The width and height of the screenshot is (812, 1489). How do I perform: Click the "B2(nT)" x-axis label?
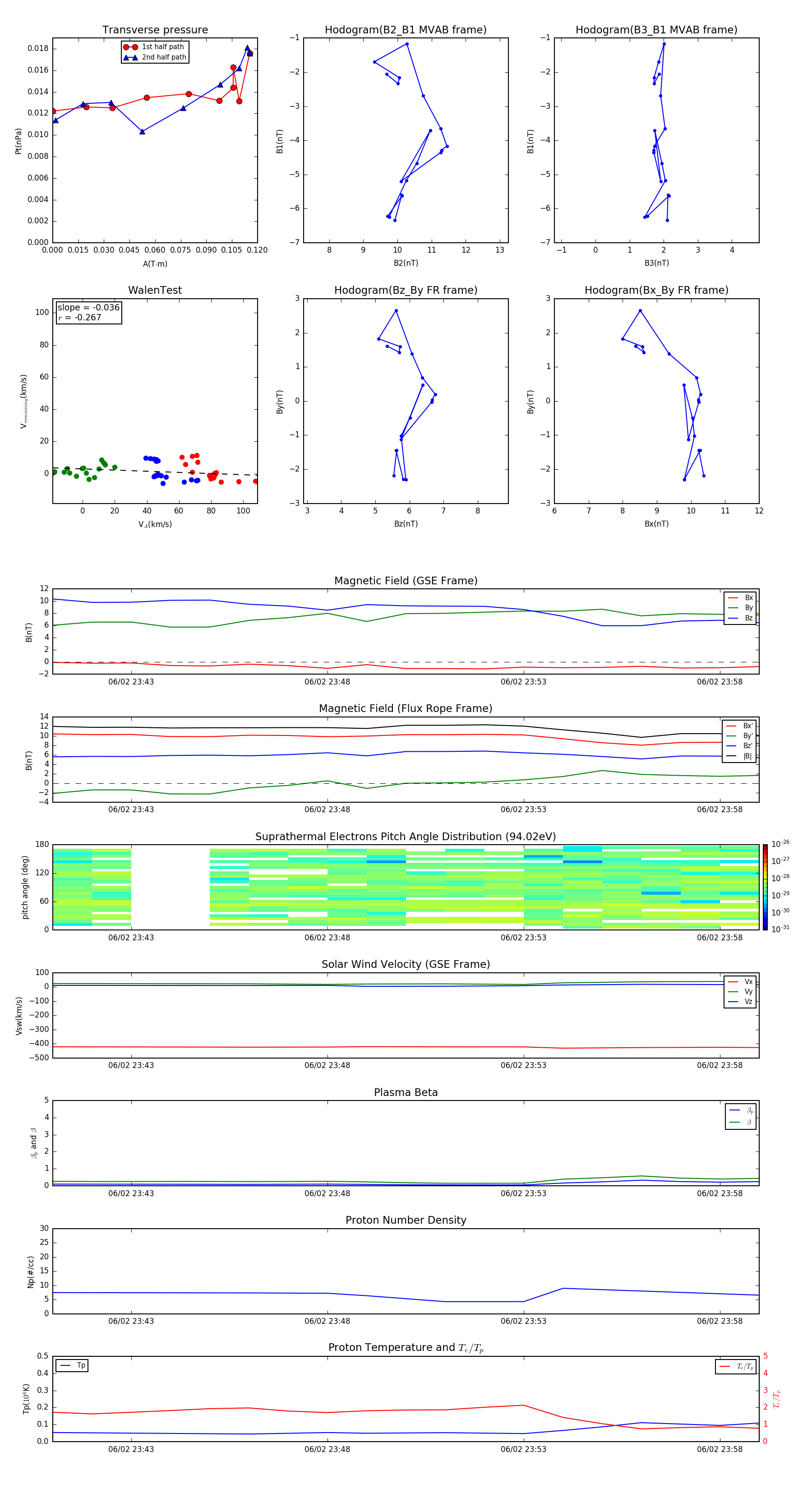pos(406,264)
